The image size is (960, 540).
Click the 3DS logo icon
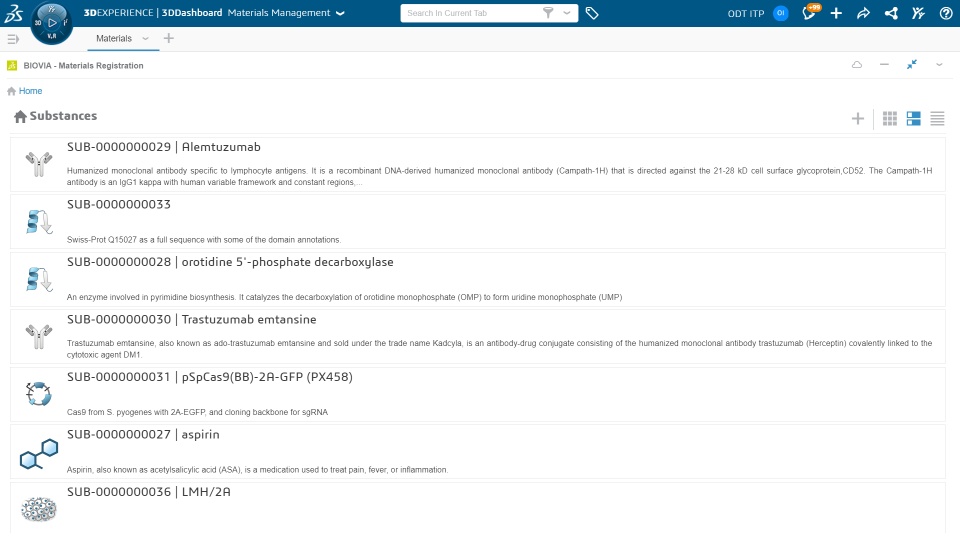coord(13,13)
